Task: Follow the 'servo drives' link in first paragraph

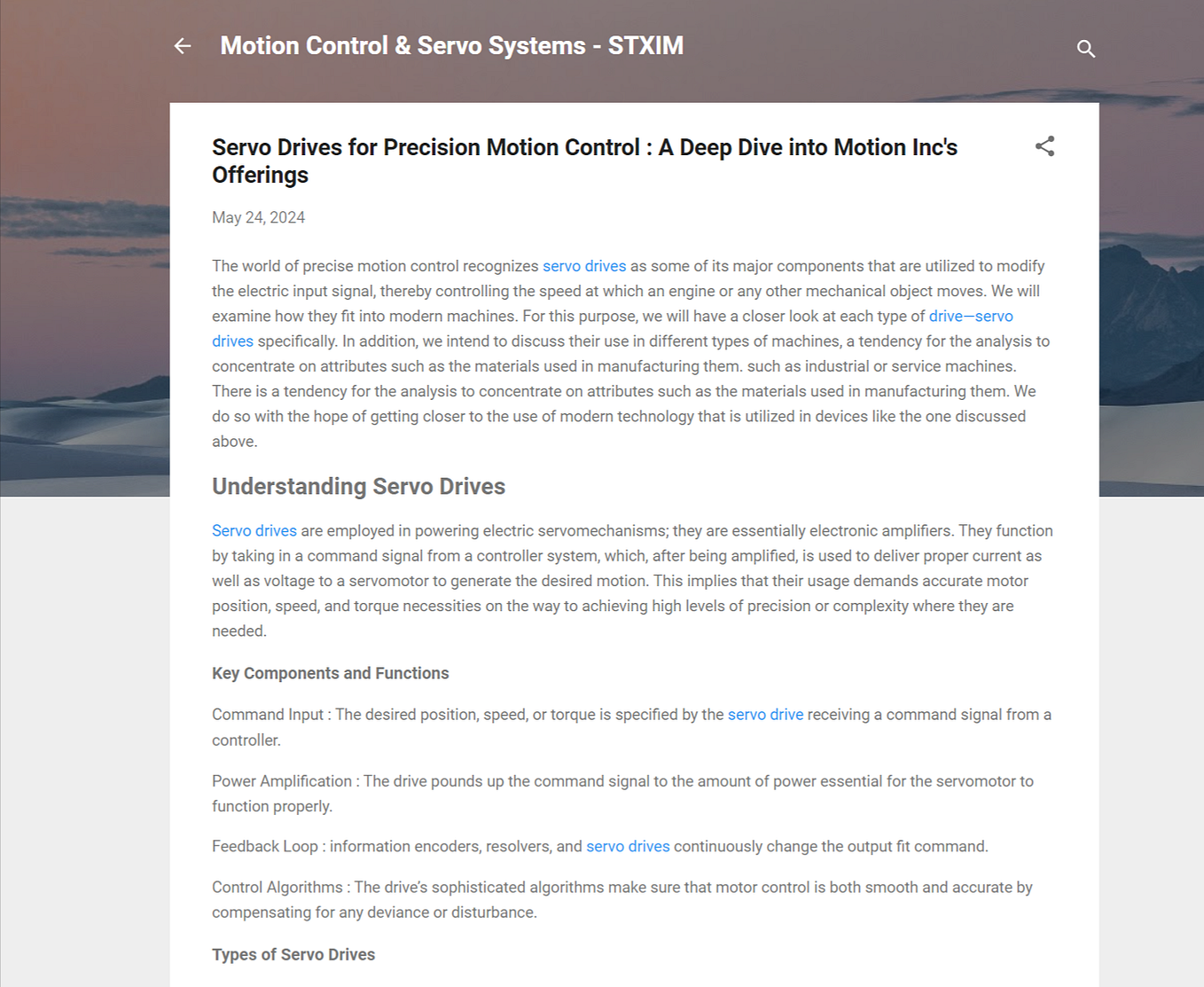Action: pos(584,266)
